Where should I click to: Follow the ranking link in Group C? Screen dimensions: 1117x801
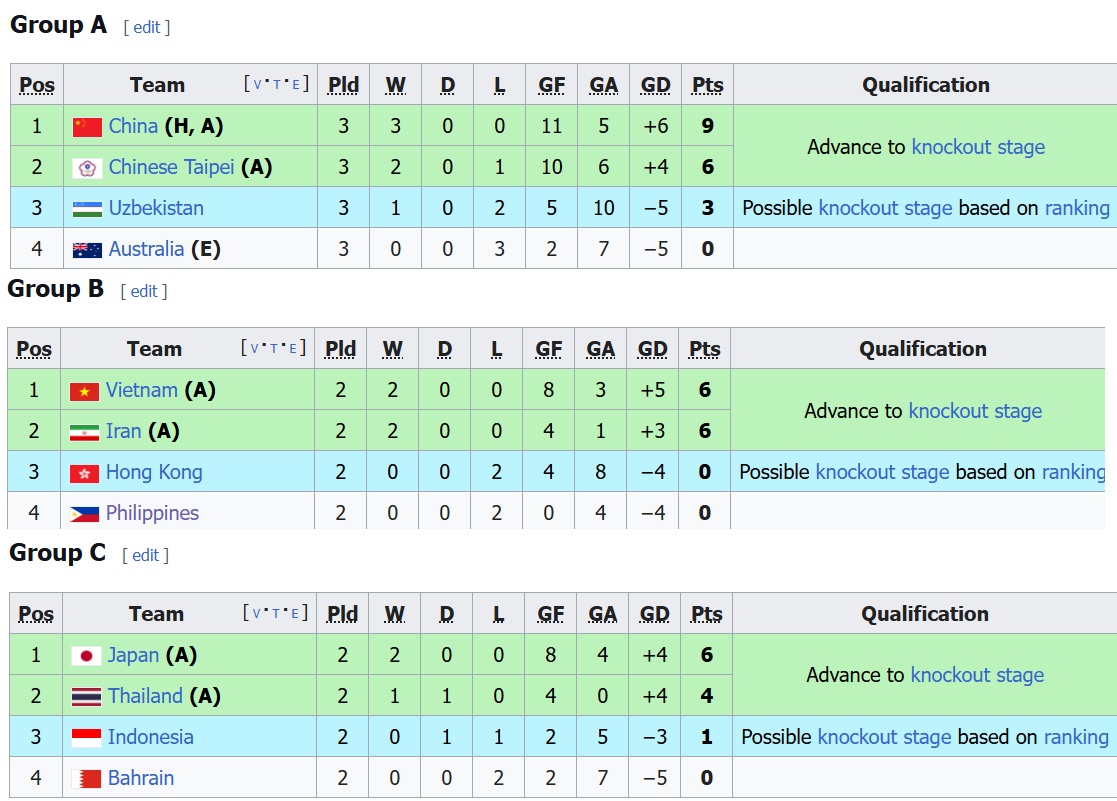[1076, 737]
